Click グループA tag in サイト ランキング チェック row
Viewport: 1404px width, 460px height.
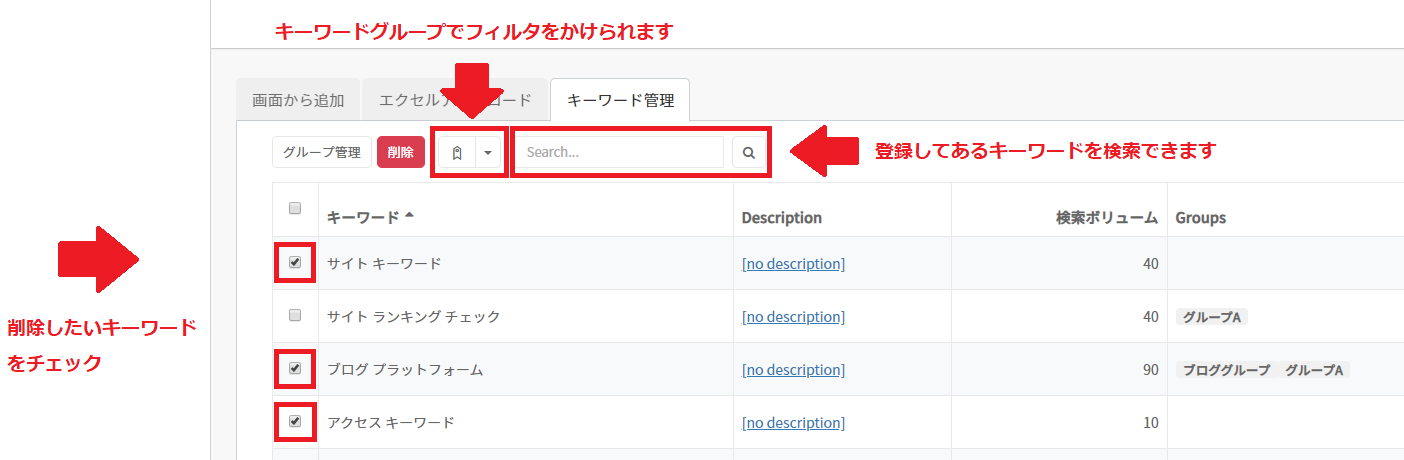[1213, 317]
